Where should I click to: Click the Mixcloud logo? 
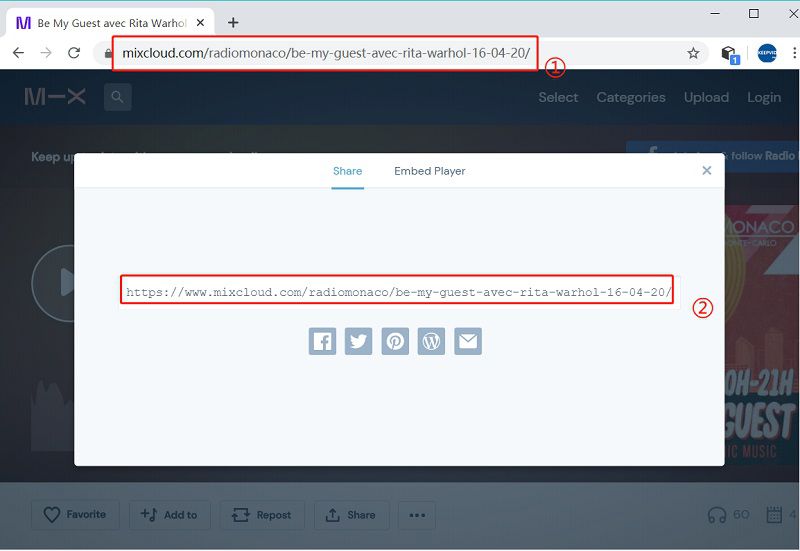click(55, 96)
